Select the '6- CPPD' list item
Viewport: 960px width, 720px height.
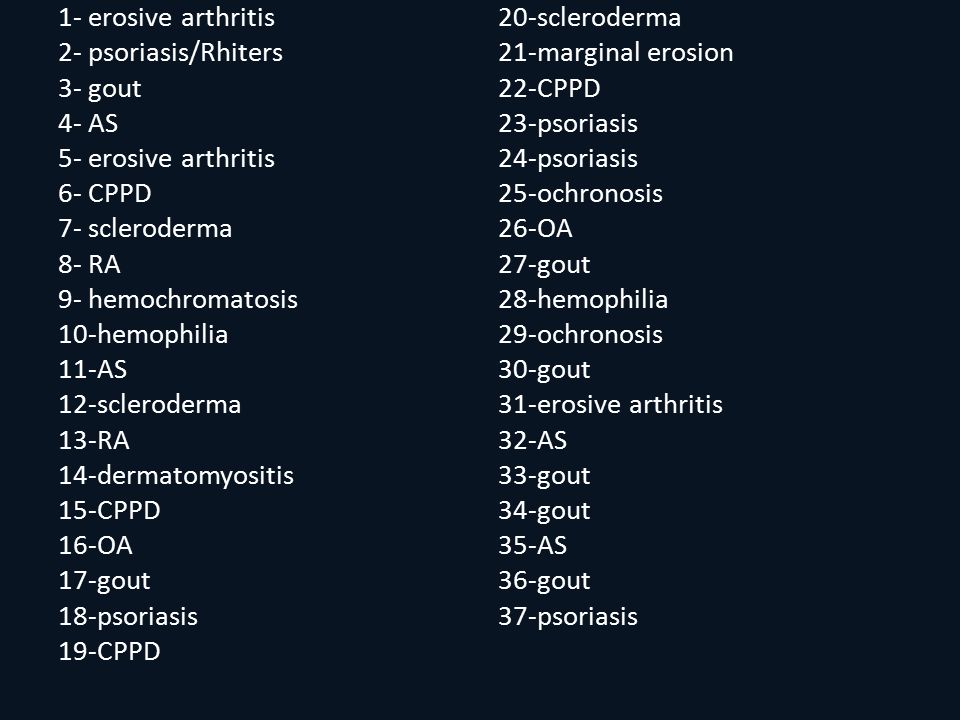click(105, 193)
